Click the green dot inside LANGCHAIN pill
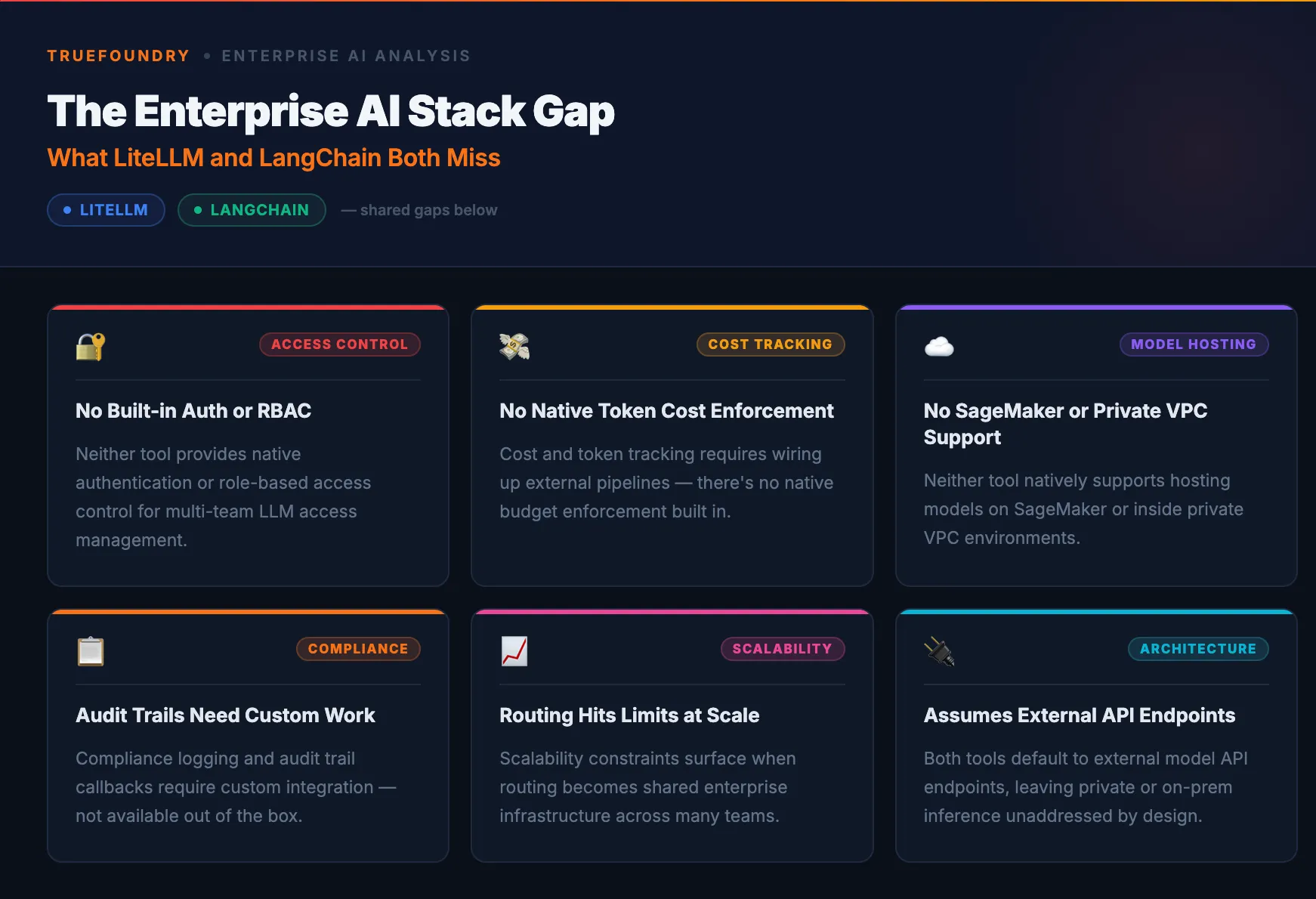 198,210
